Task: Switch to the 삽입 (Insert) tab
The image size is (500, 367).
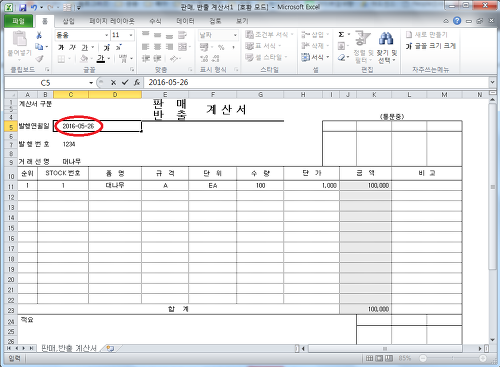Action: (68, 21)
